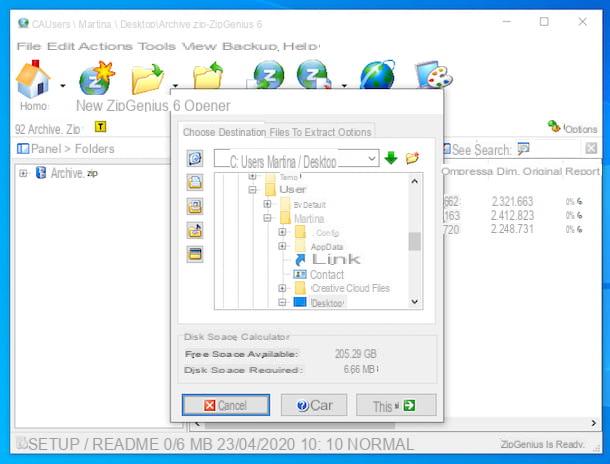Close the search bar with X button

click(591, 148)
